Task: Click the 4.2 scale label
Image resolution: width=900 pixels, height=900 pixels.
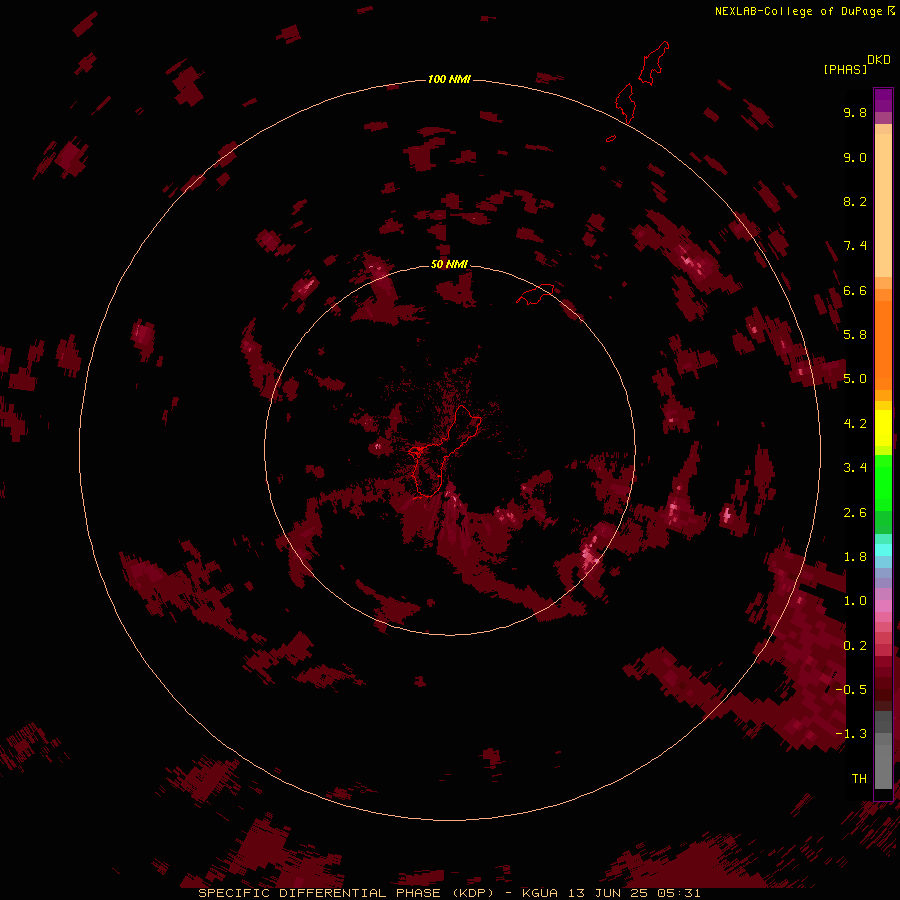Action: pyautogui.click(x=855, y=423)
